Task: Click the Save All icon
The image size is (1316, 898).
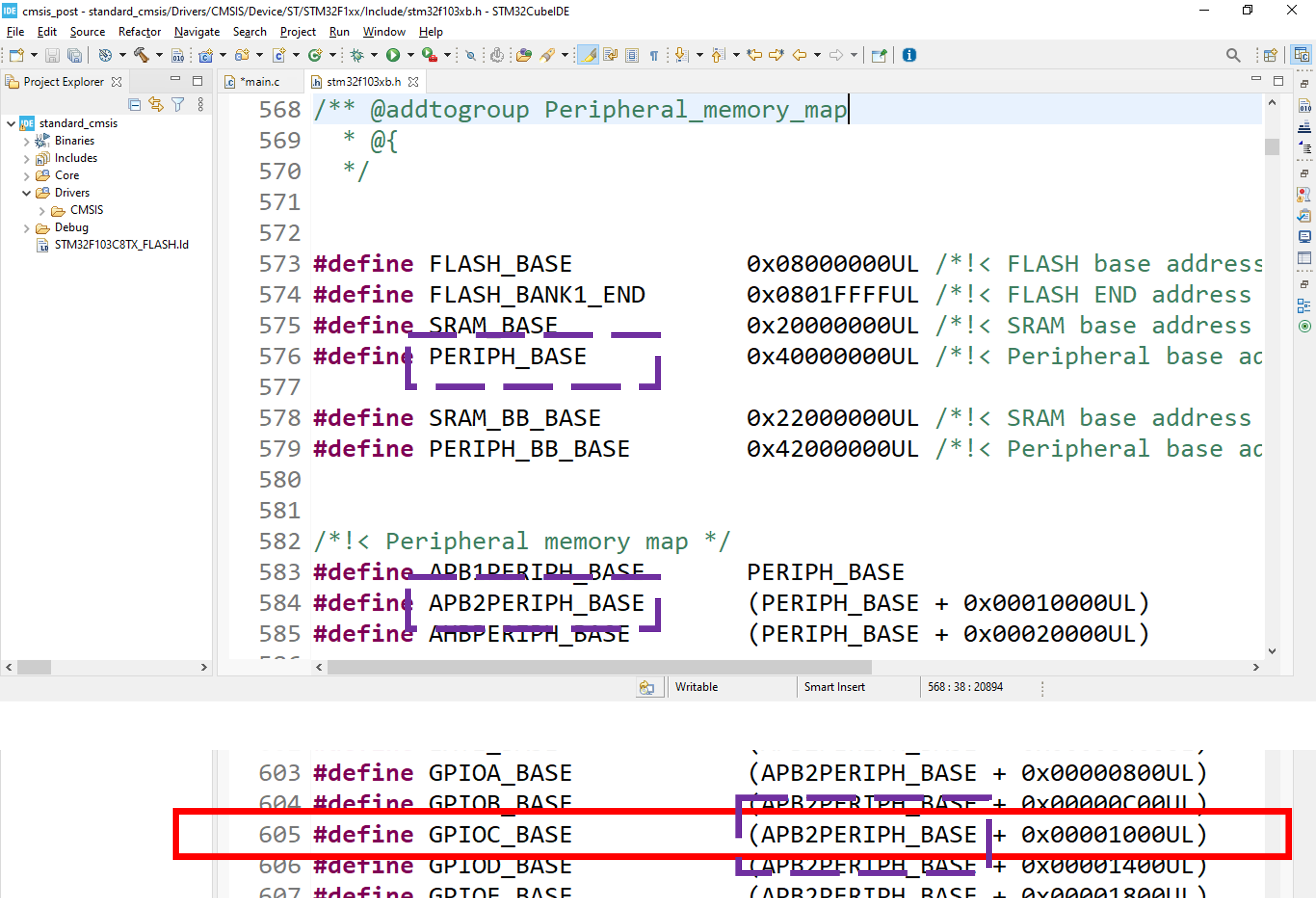Action: coord(74,55)
